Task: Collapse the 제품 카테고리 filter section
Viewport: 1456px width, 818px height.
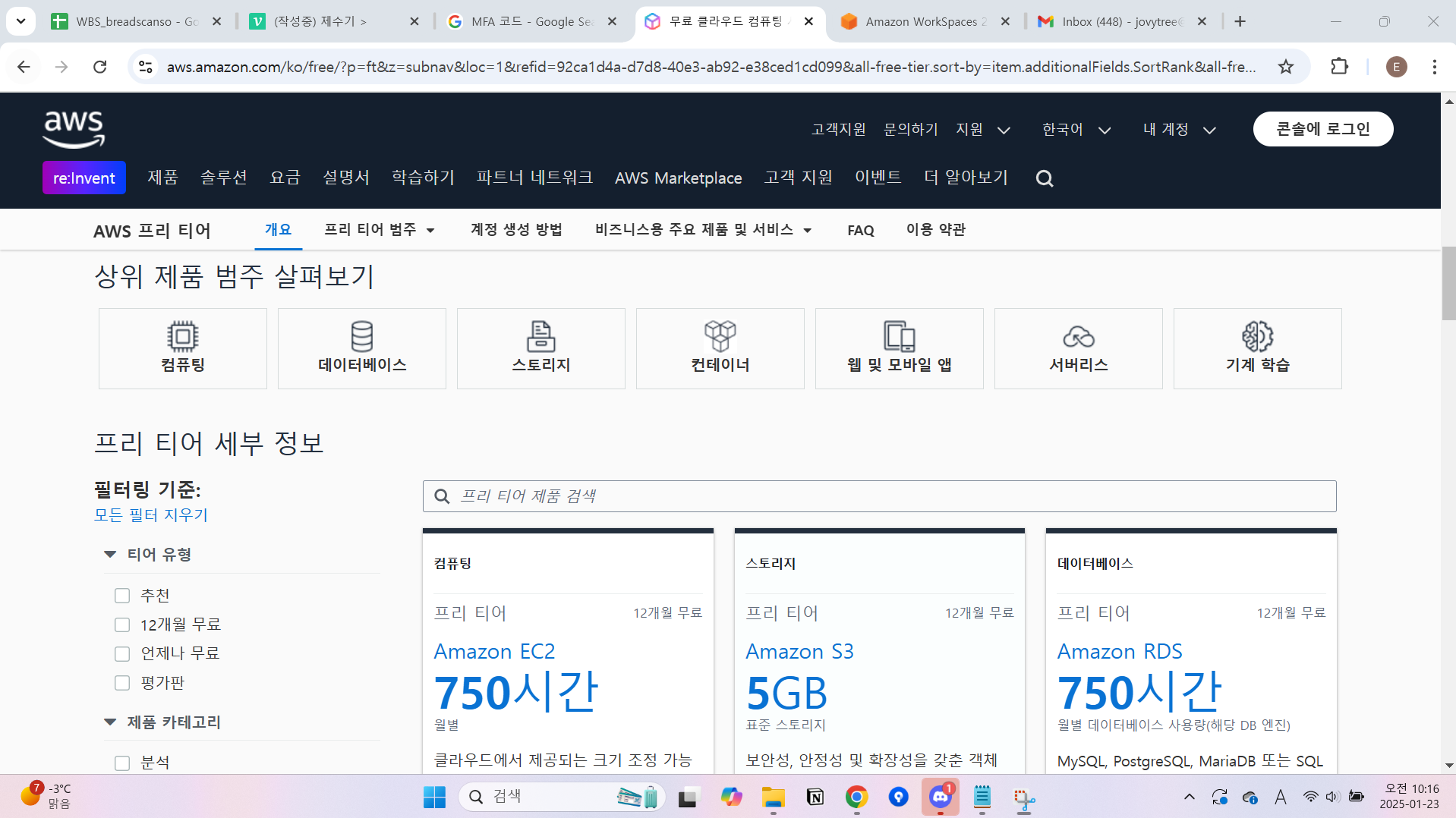Action: [x=110, y=722]
